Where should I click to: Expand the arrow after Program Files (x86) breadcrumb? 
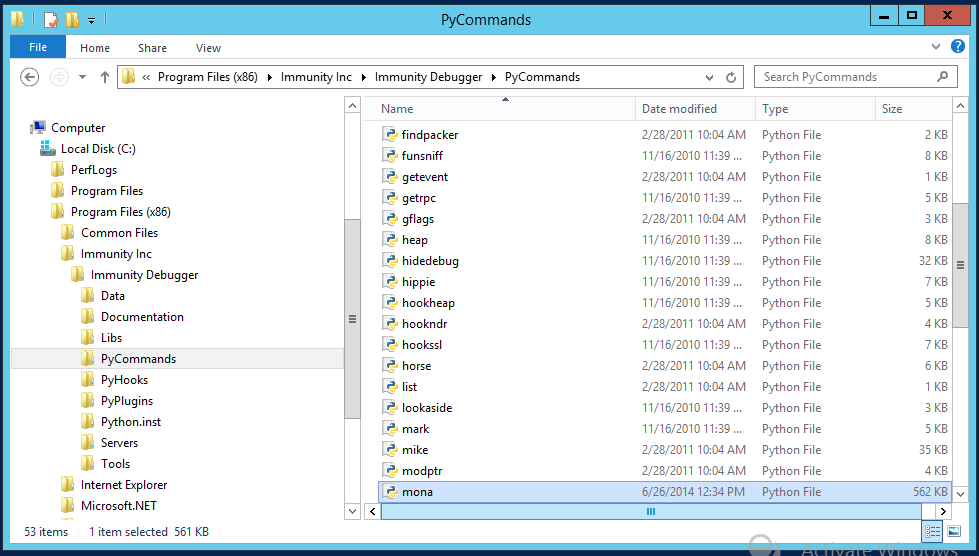pos(269,77)
